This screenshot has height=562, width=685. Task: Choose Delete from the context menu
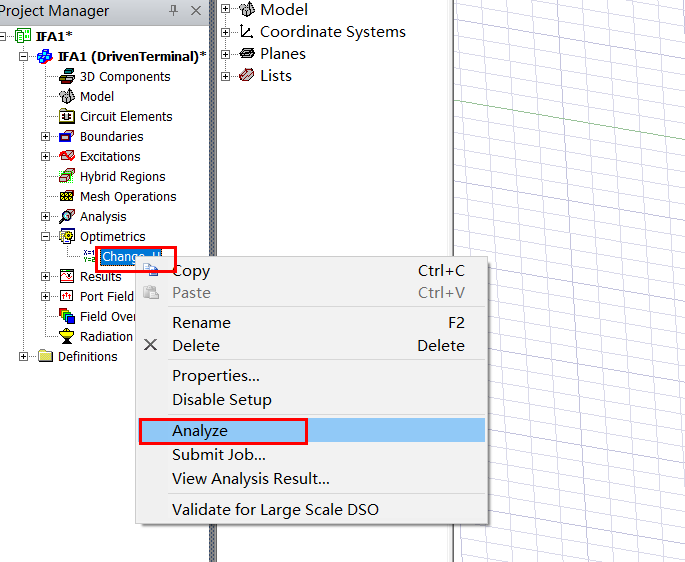312,345
